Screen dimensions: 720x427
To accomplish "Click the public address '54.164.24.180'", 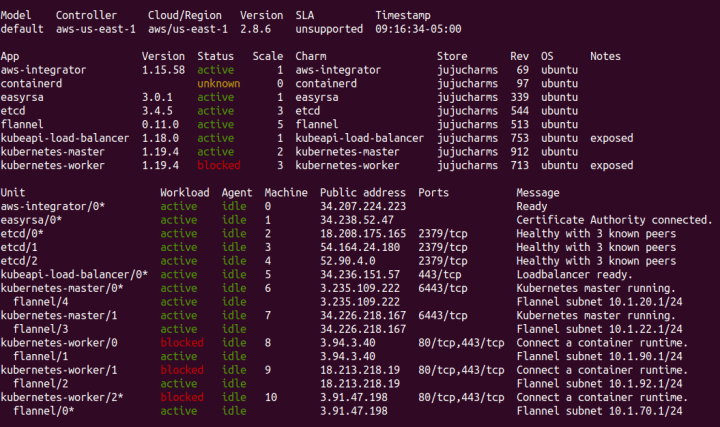I will click(360, 247).
